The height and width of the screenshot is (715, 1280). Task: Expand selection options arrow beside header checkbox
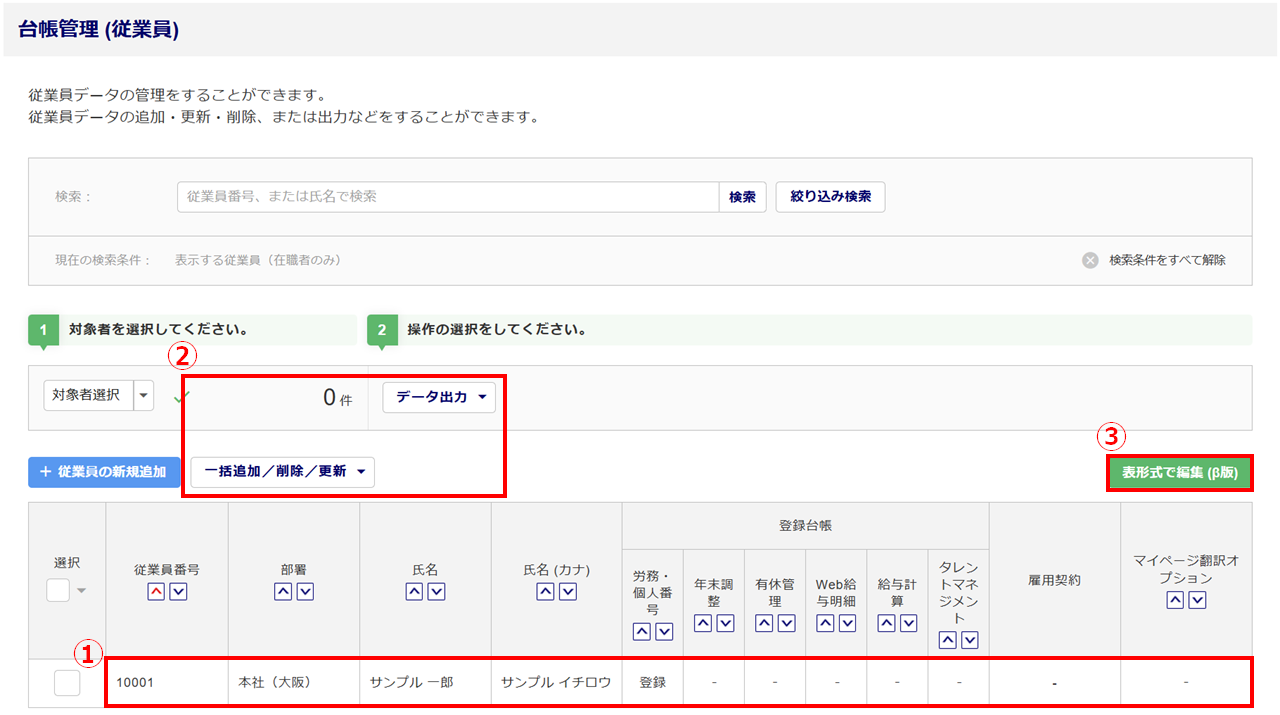[x=82, y=591]
